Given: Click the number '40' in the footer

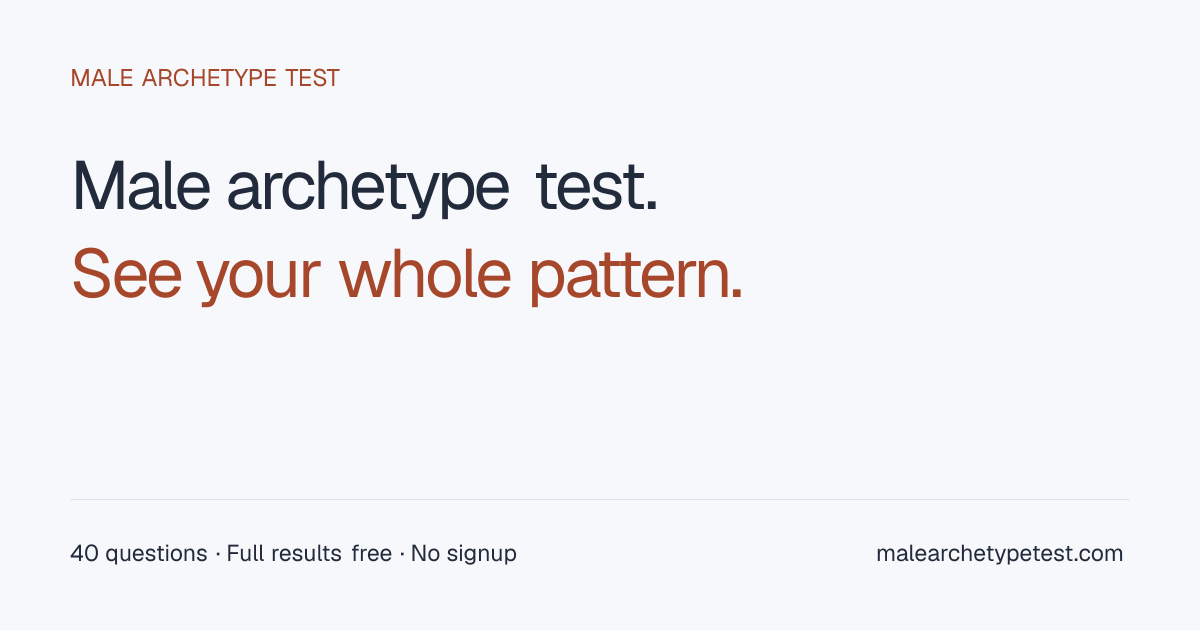Looking at the screenshot, I should 84,553.
